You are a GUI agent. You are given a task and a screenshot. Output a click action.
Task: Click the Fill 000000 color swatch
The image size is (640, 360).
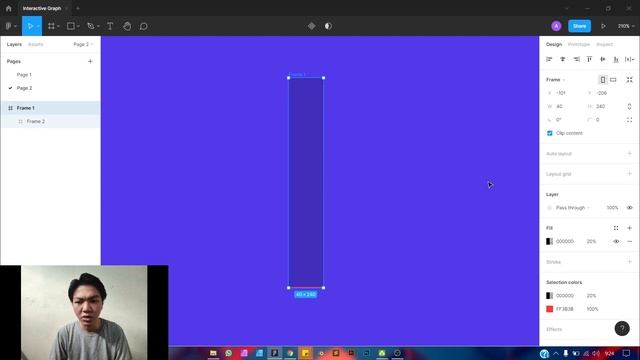549,242
